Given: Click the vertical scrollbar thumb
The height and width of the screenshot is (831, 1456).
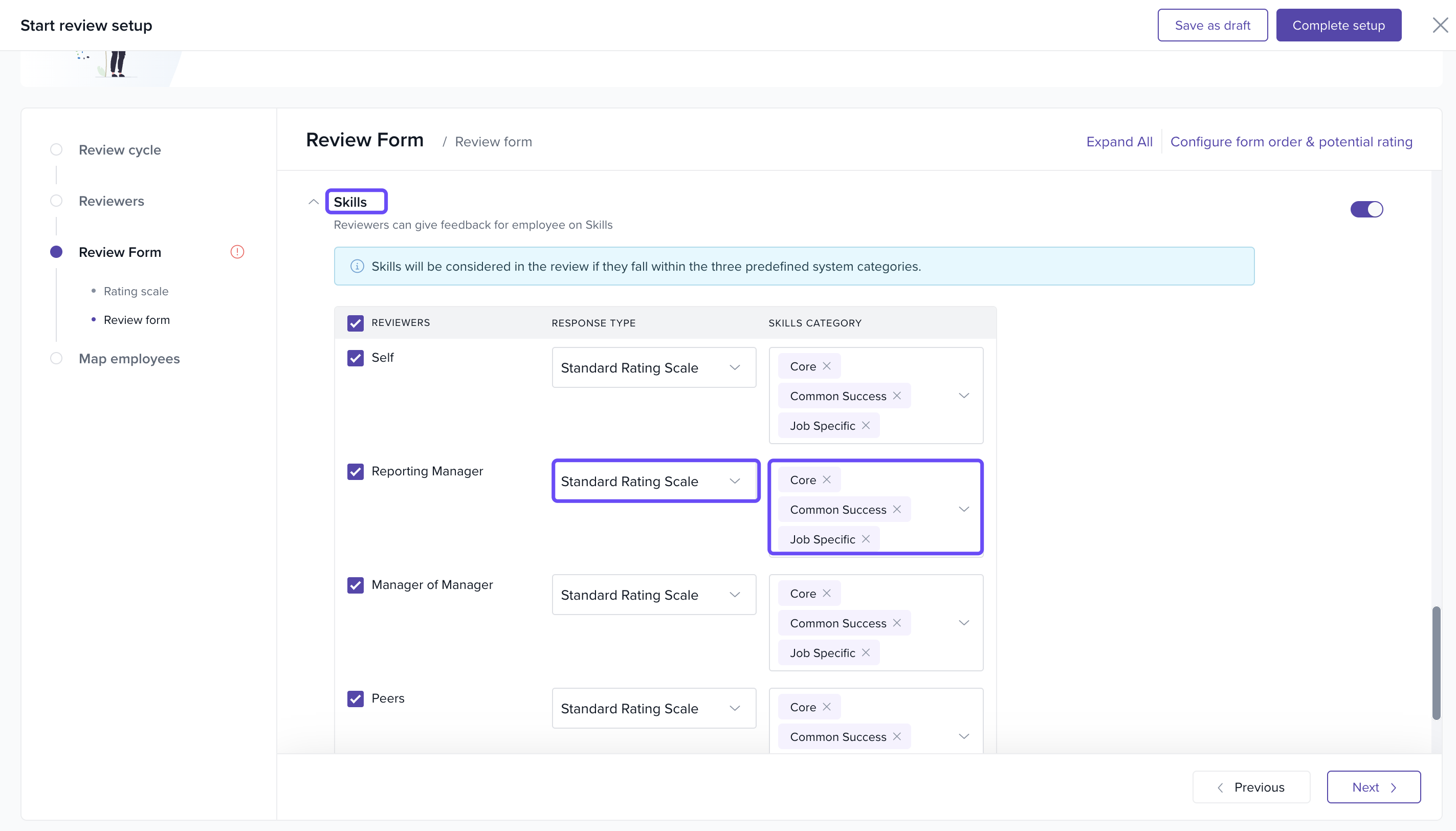Looking at the screenshot, I should click(1436, 662).
